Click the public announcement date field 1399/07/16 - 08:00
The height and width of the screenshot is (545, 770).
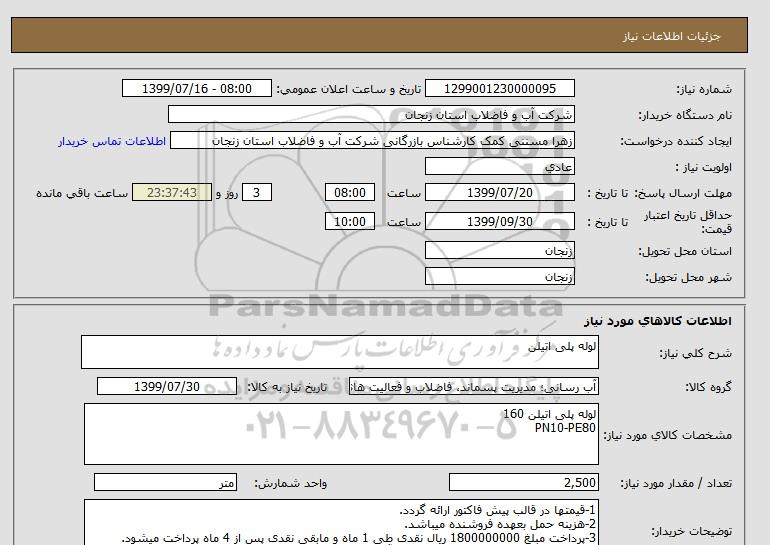(196, 89)
